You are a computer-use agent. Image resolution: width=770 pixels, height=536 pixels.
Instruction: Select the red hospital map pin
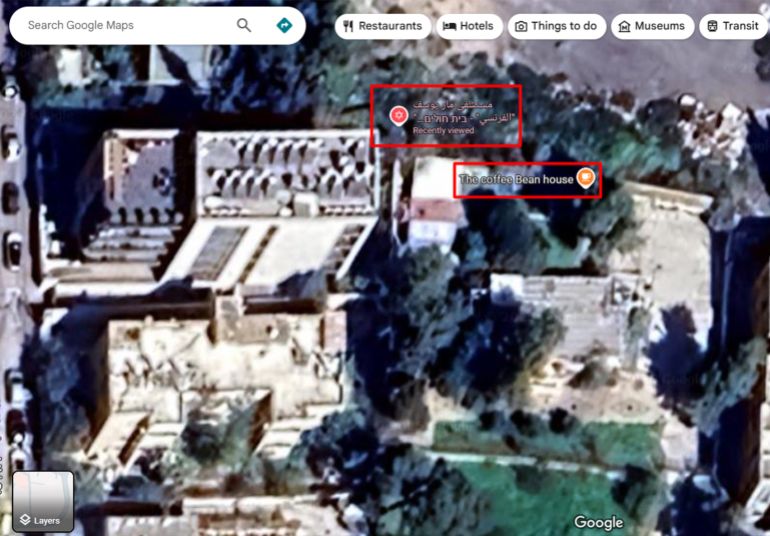pyautogui.click(x=397, y=115)
